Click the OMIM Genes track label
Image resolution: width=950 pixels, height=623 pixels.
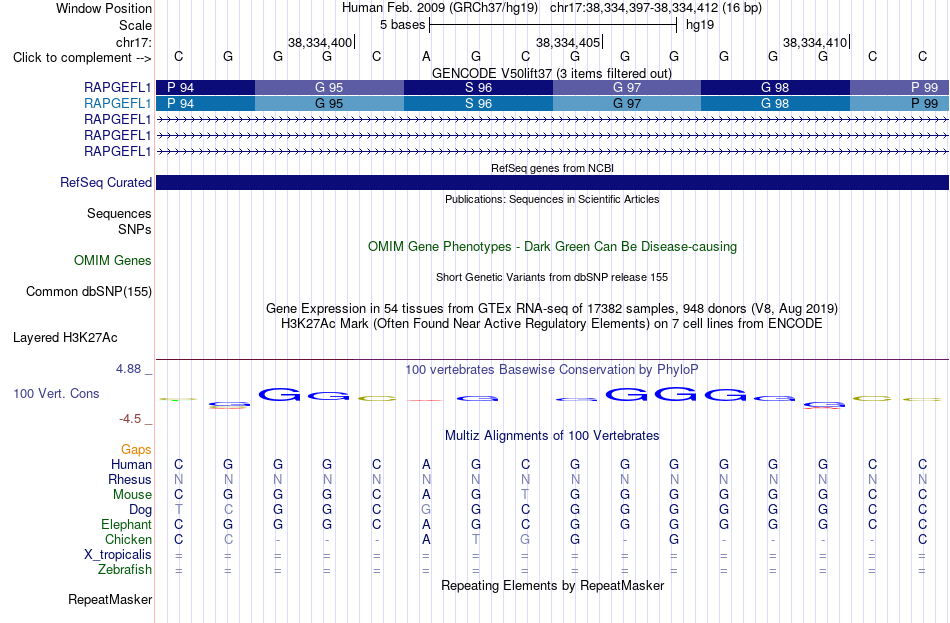click(x=113, y=261)
